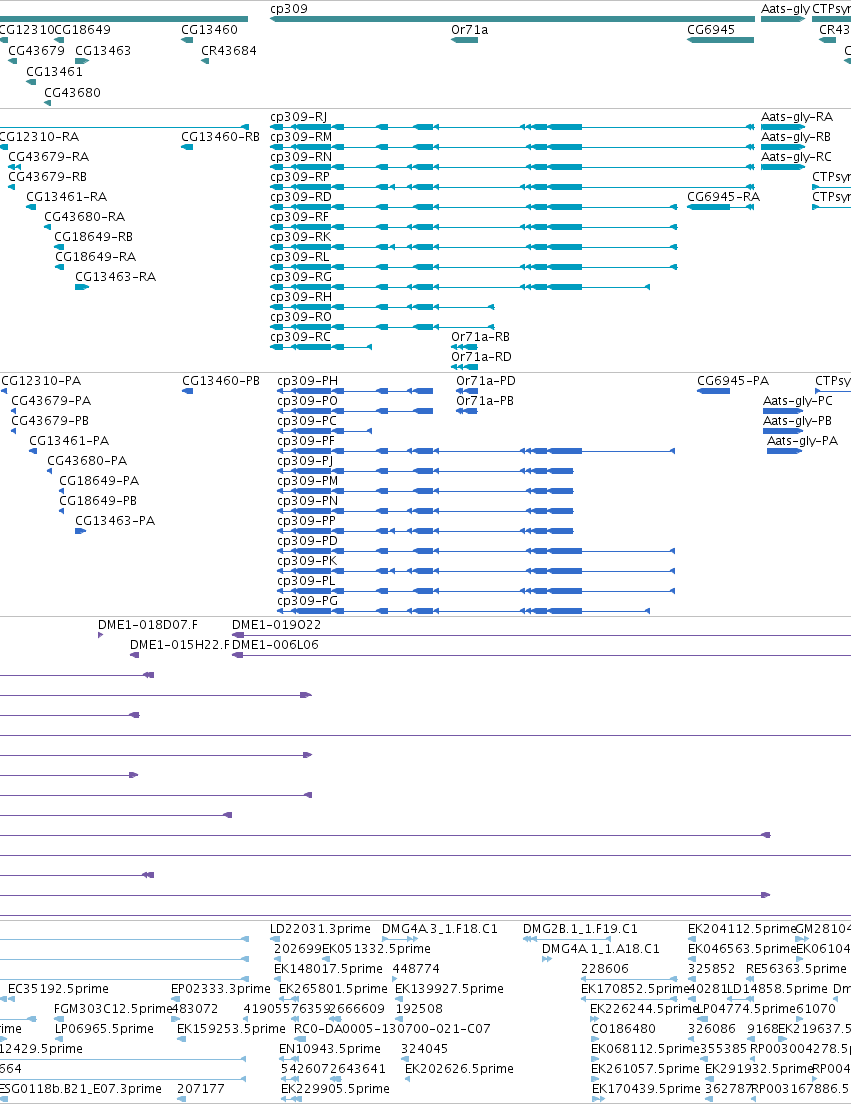
Task: Select protein cp309-PJ
Action: tap(305, 461)
